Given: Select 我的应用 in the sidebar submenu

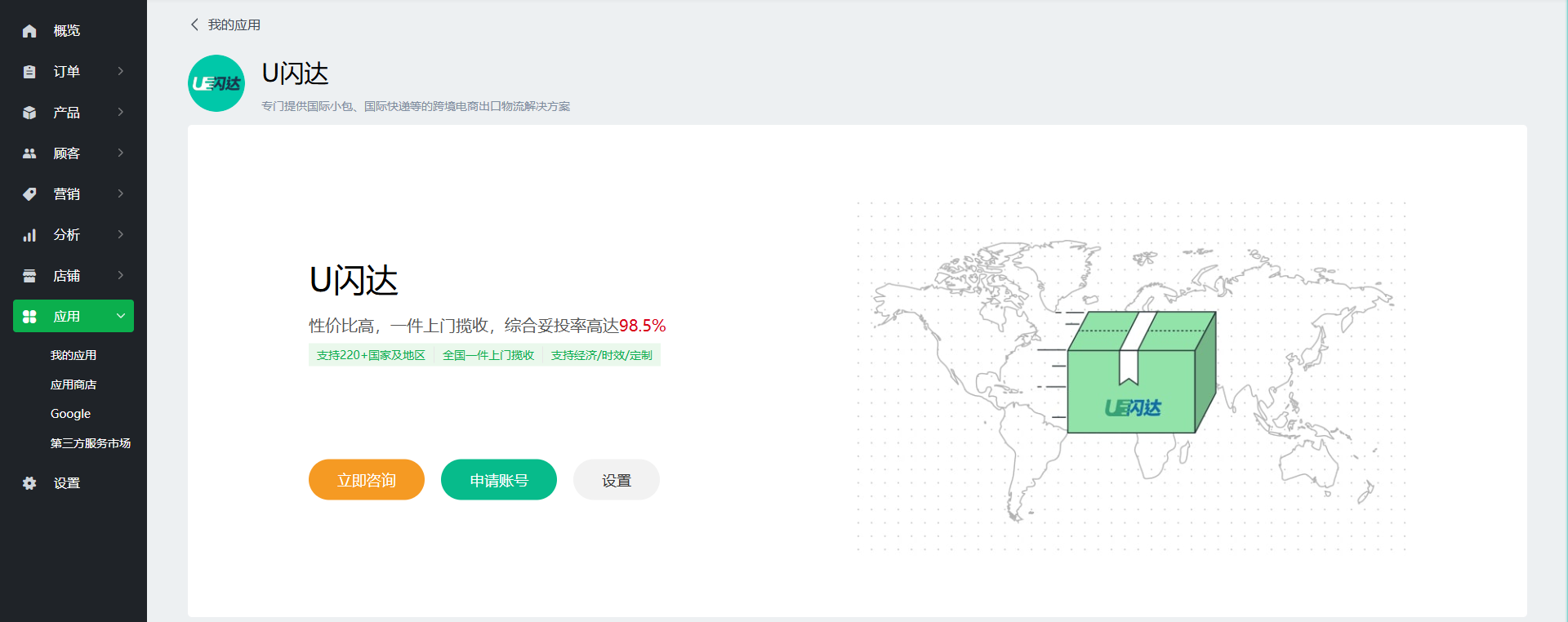Looking at the screenshot, I should [x=73, y=355].
